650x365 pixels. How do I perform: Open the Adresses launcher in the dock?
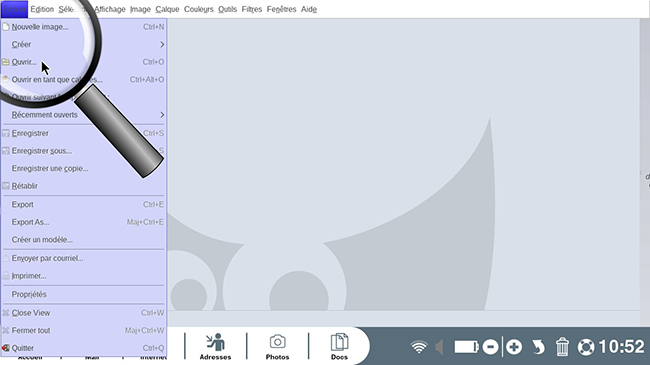[215, 346]
